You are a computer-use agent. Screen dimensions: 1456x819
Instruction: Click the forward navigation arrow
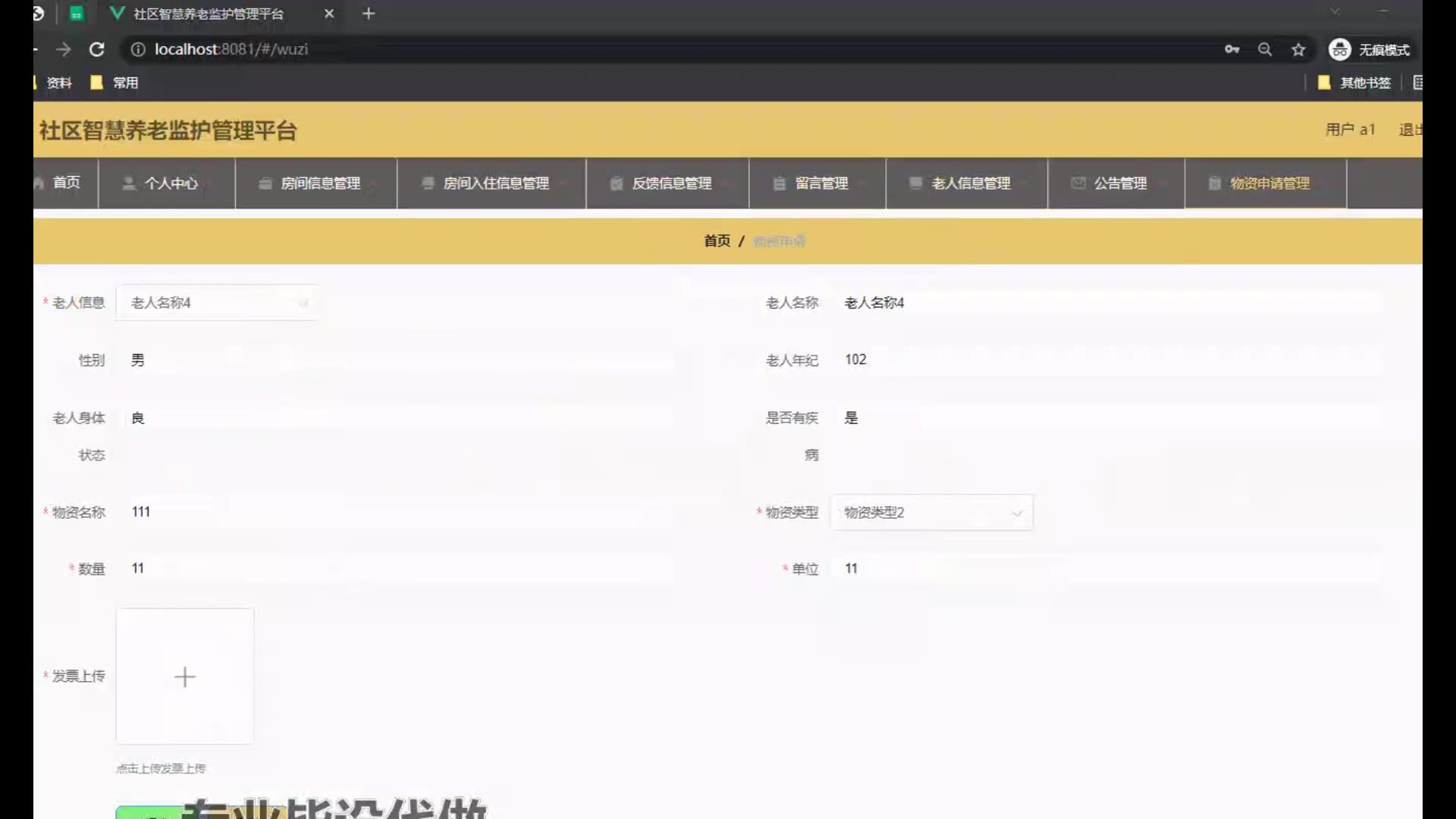coord(63,49)
